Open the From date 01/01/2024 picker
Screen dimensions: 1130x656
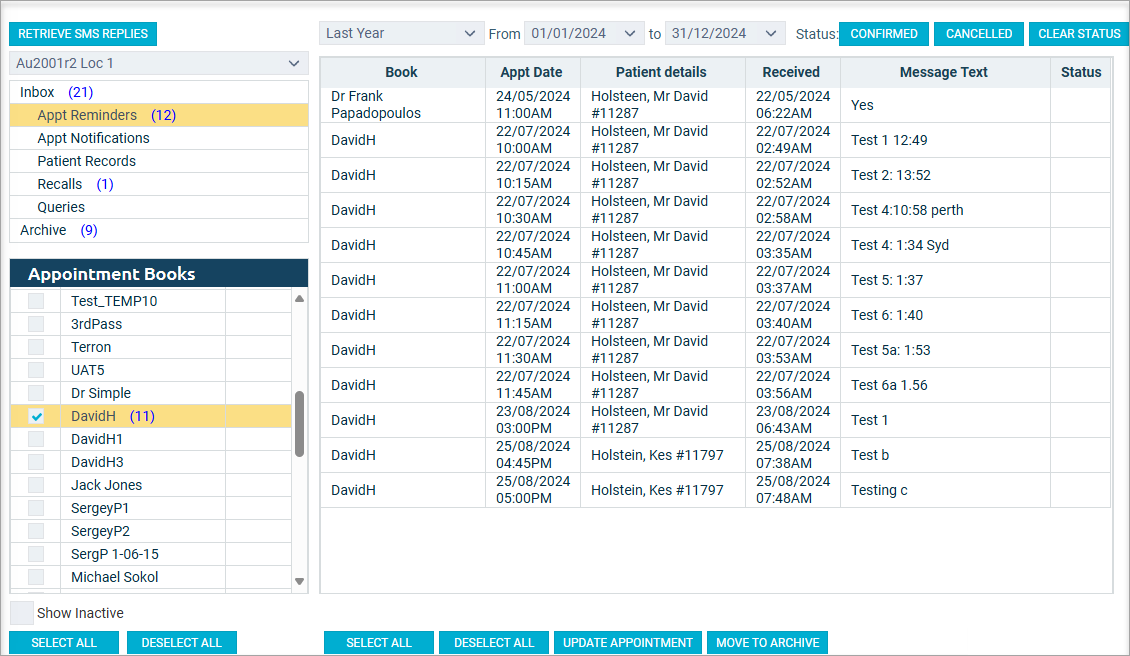tap(584, 33)
